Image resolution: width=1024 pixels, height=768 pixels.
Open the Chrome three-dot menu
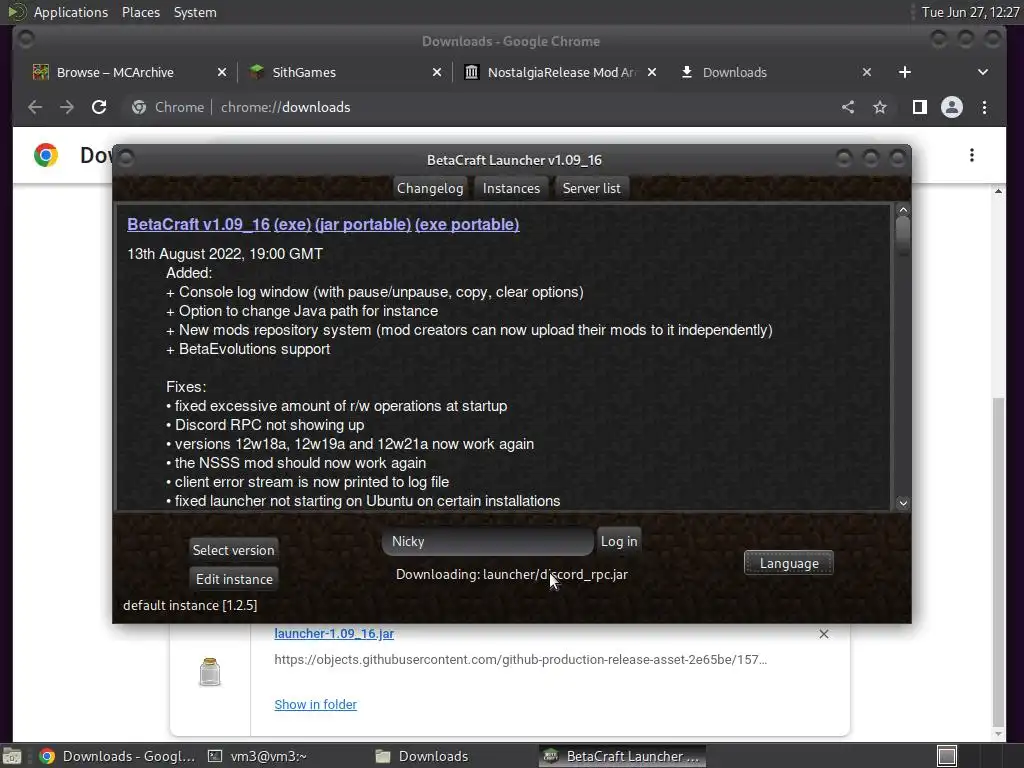(984, 107)
